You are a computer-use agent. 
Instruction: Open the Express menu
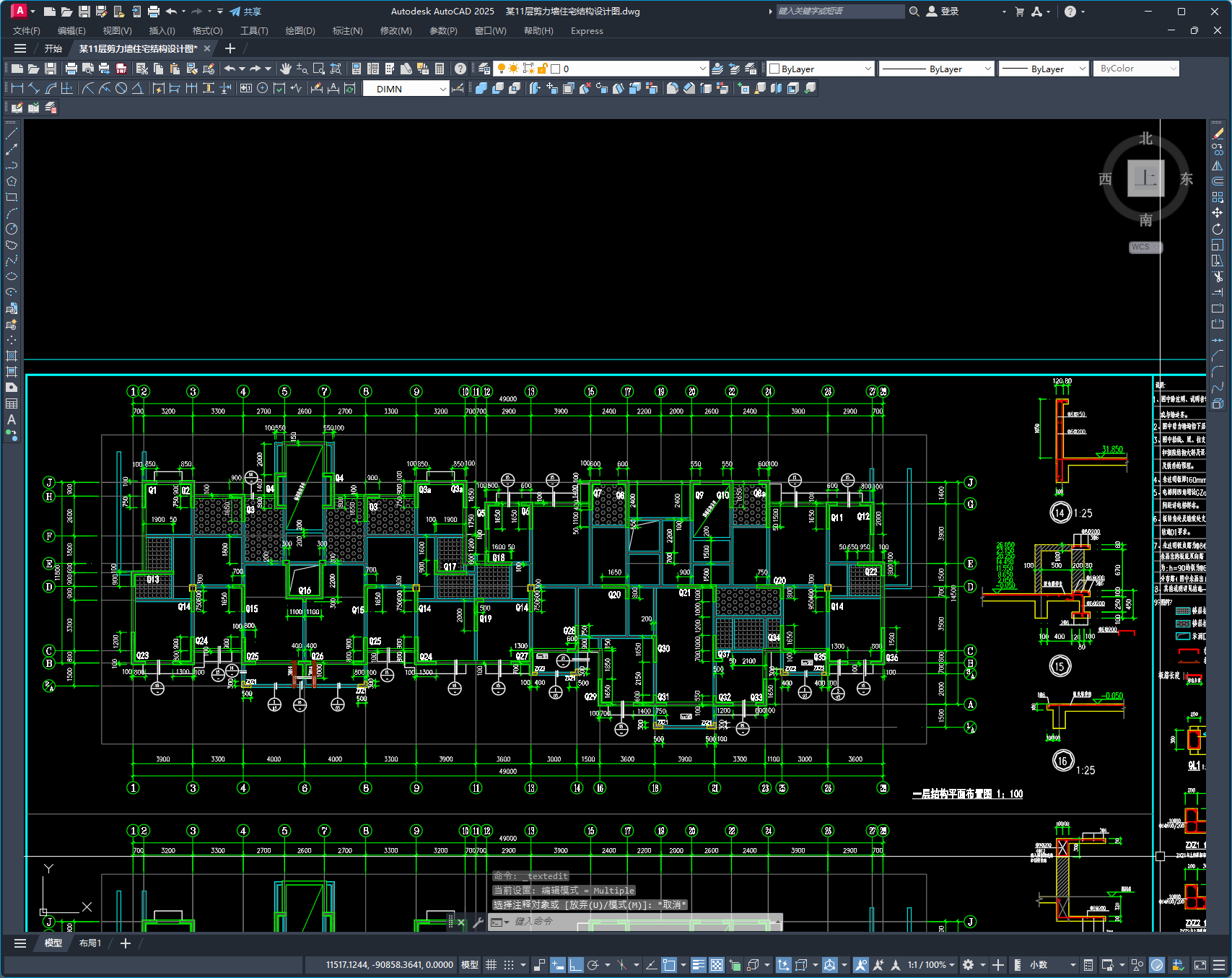(587, 31)
